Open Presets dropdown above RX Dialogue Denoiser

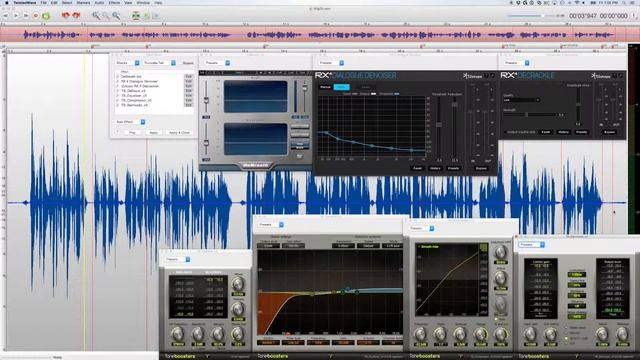pos(331,63)
